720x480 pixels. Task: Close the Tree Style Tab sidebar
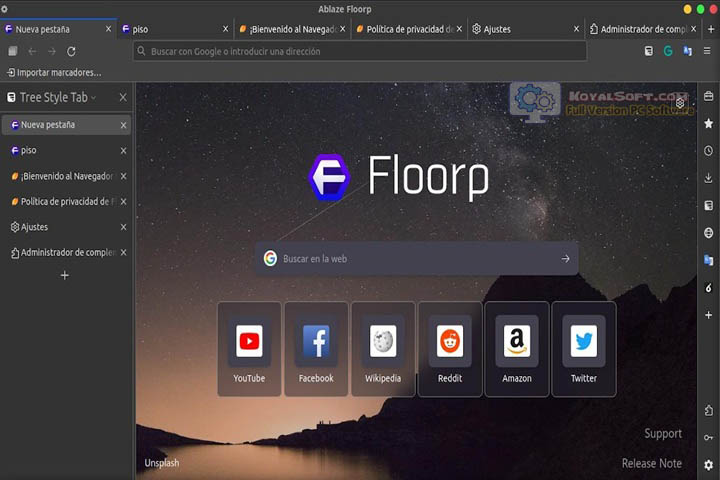click(123, 97)
